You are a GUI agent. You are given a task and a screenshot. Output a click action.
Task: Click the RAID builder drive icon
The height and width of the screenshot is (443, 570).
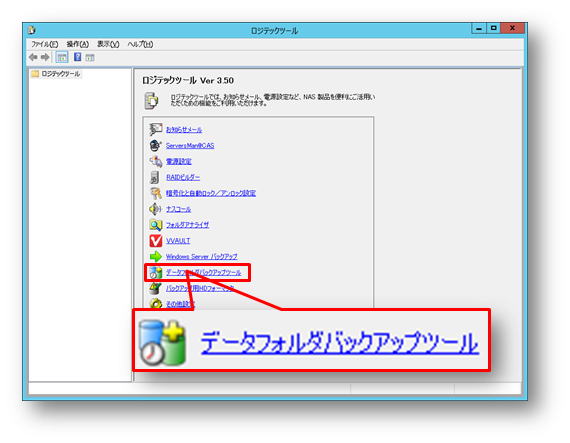[154, 177]
